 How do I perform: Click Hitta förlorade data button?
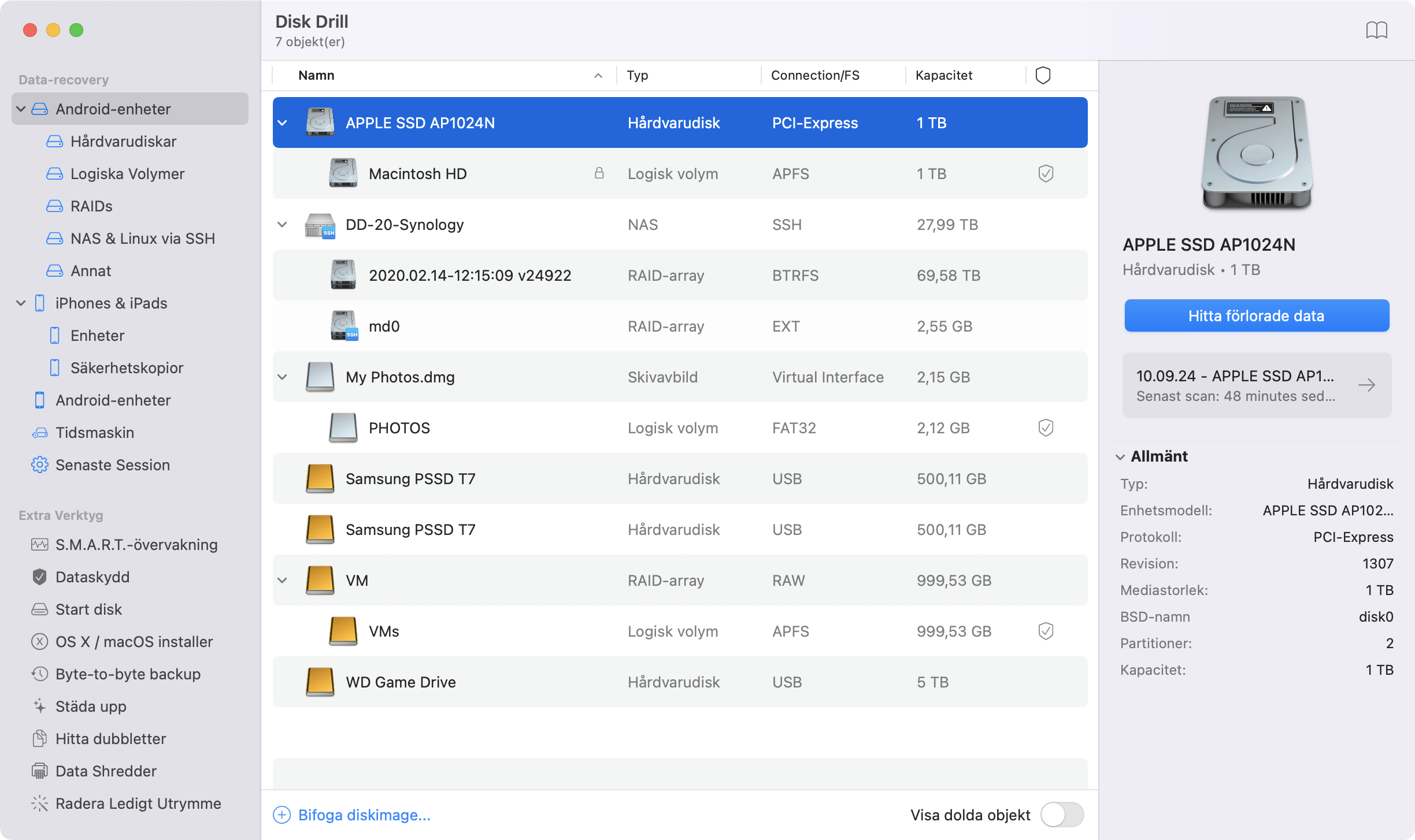pyautogui.click(x=1256, y=316)
